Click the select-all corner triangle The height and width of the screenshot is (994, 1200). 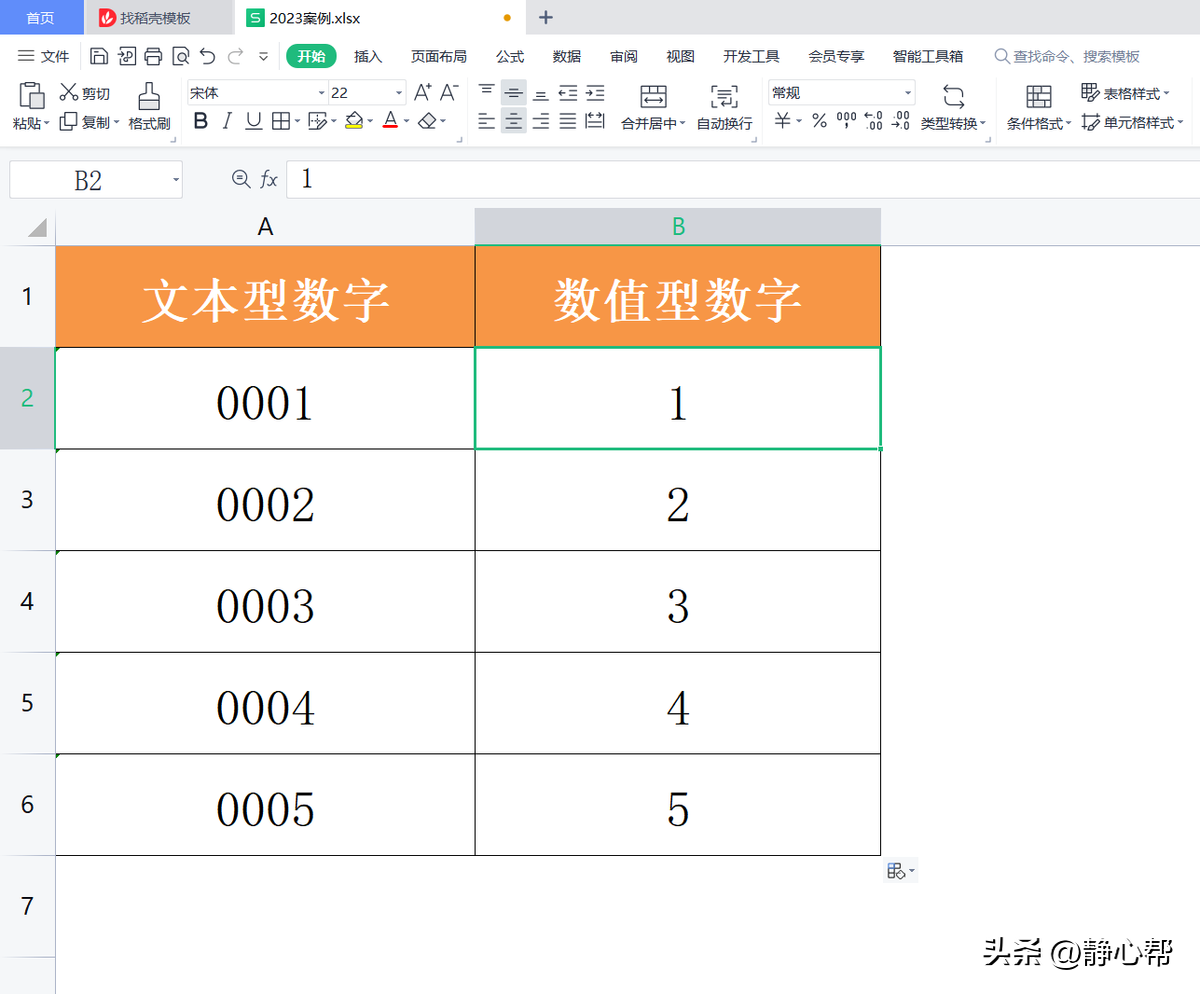coord(37,227)
